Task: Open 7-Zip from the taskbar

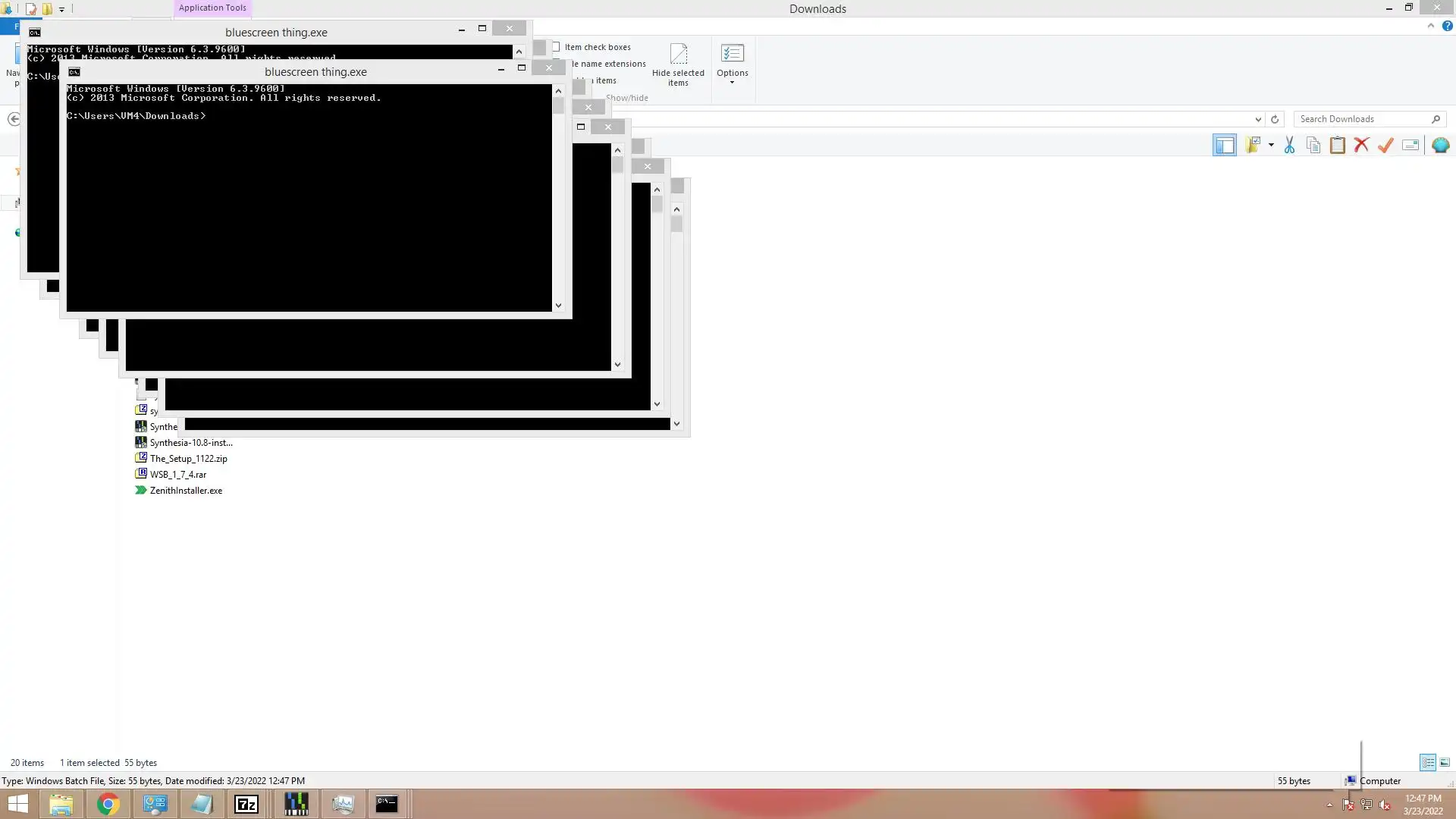Action: tap(246, 804)
